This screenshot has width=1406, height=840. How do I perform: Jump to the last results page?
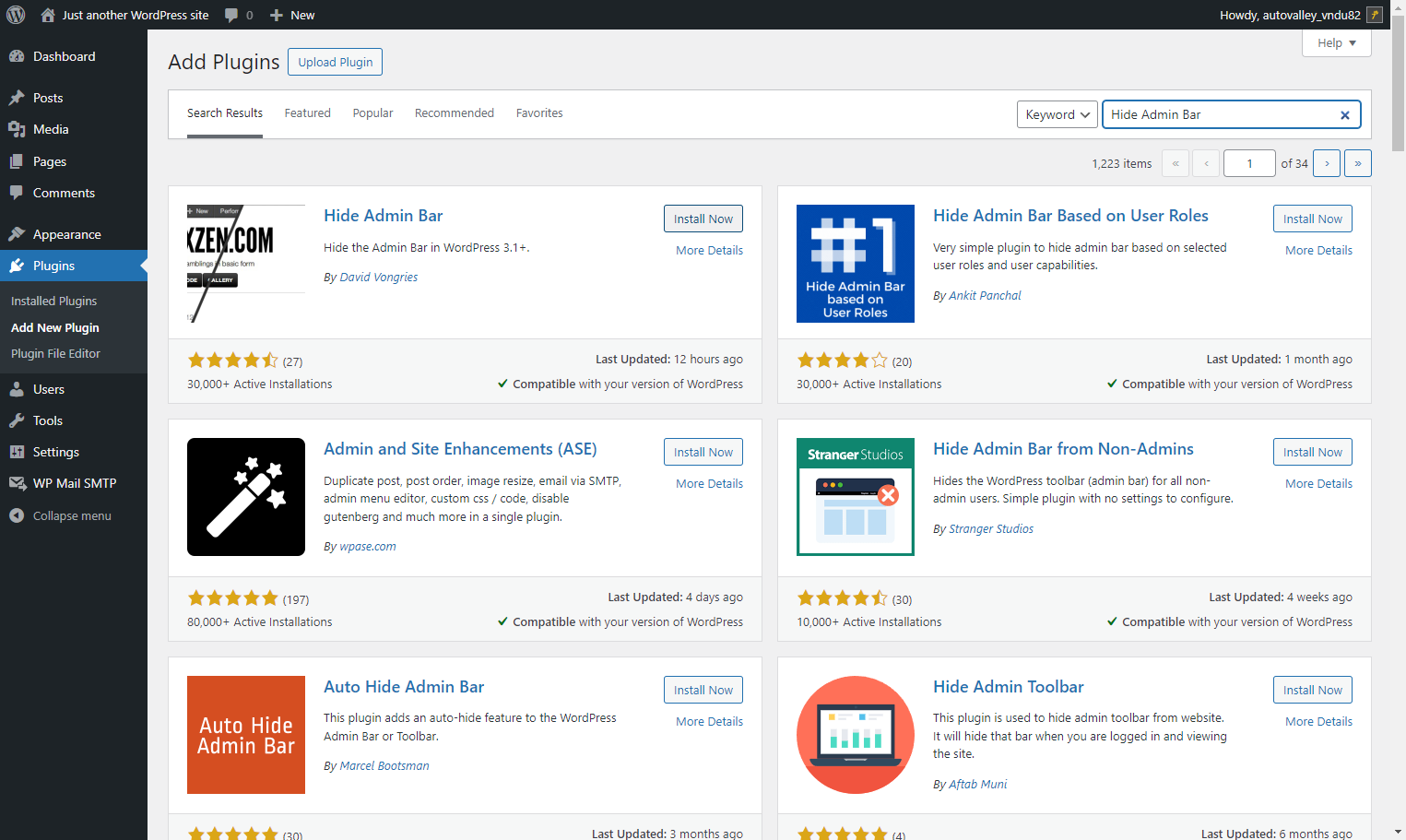[1358, 163]
